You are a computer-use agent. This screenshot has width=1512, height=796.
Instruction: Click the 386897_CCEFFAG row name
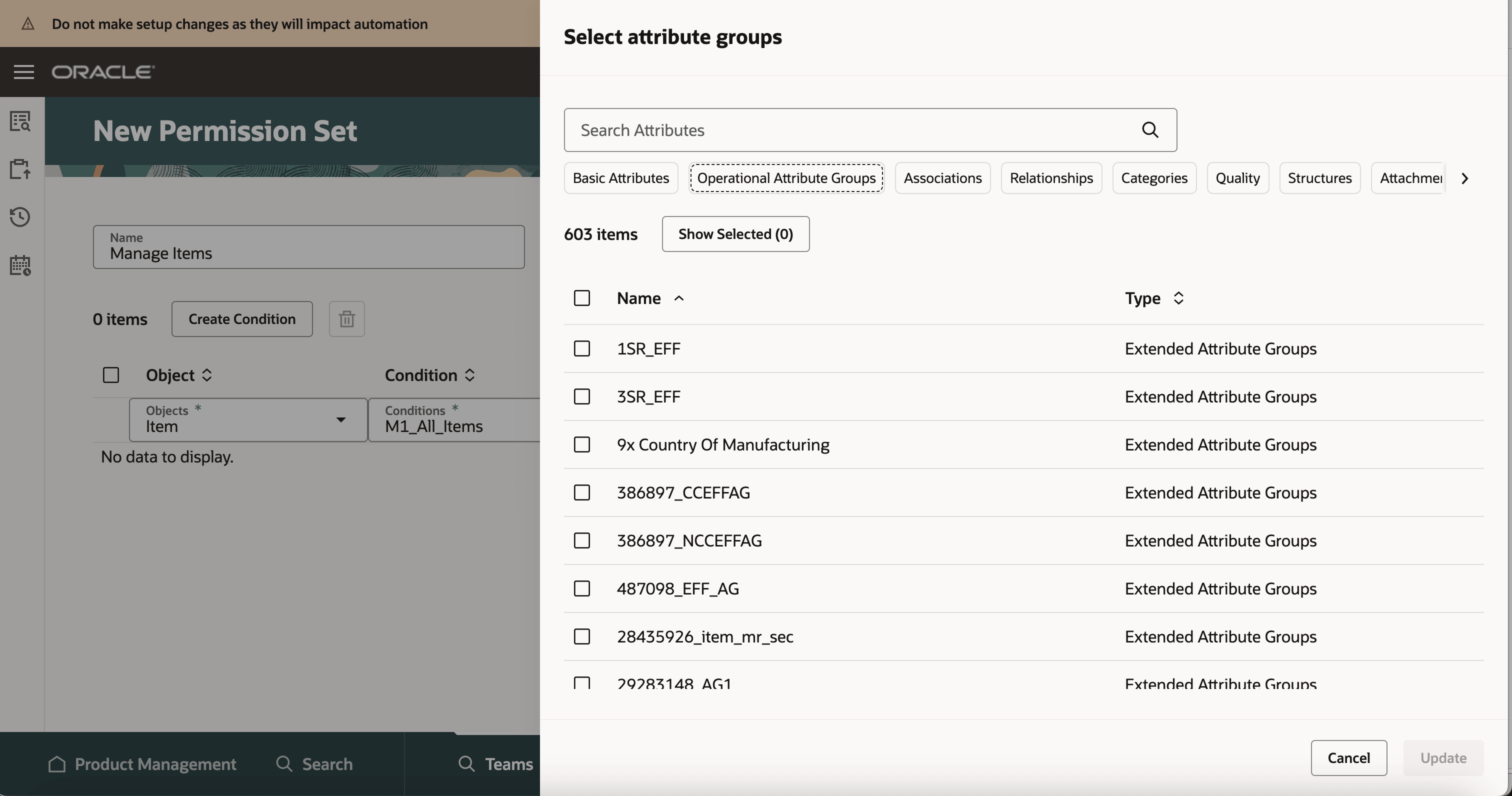[683, 492]
